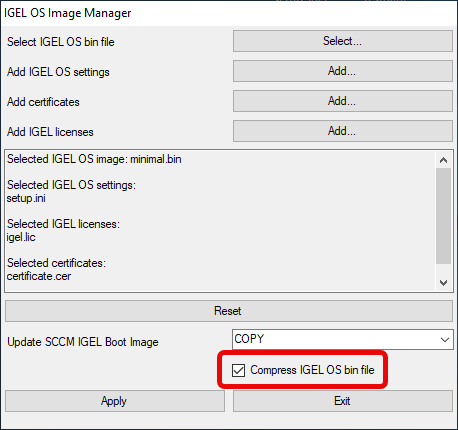This screenshot has width=458, height=430.
Task: Untick the Compress IGEL OS bin file checkbox square
Action: pyautogui.click(x=238, y=370)
